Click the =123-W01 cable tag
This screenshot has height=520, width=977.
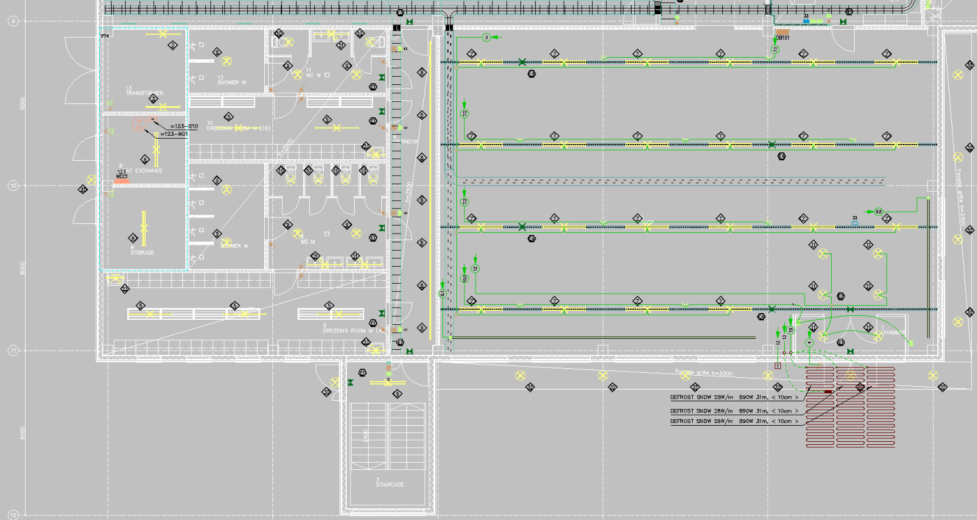pyautogui.click(x=173, y=133)
